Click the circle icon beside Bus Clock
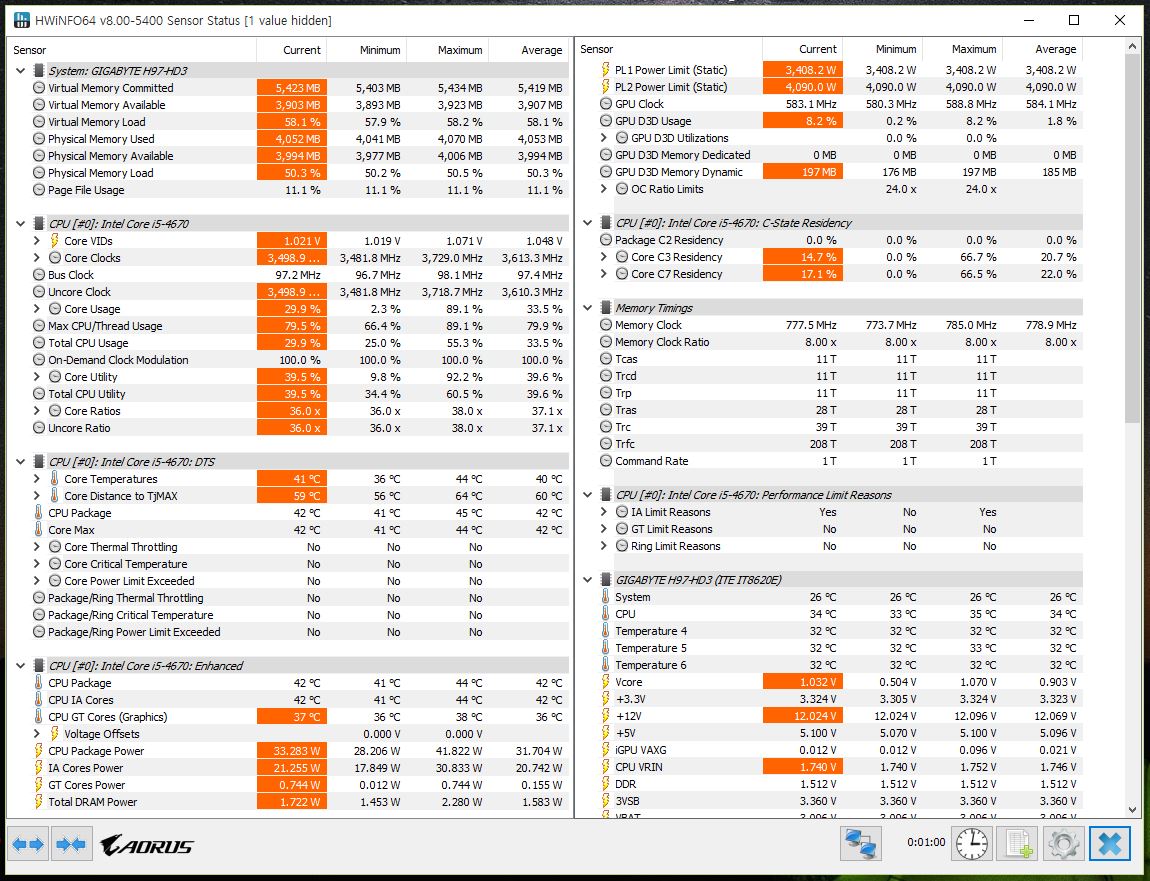 [x=39, y=274]
